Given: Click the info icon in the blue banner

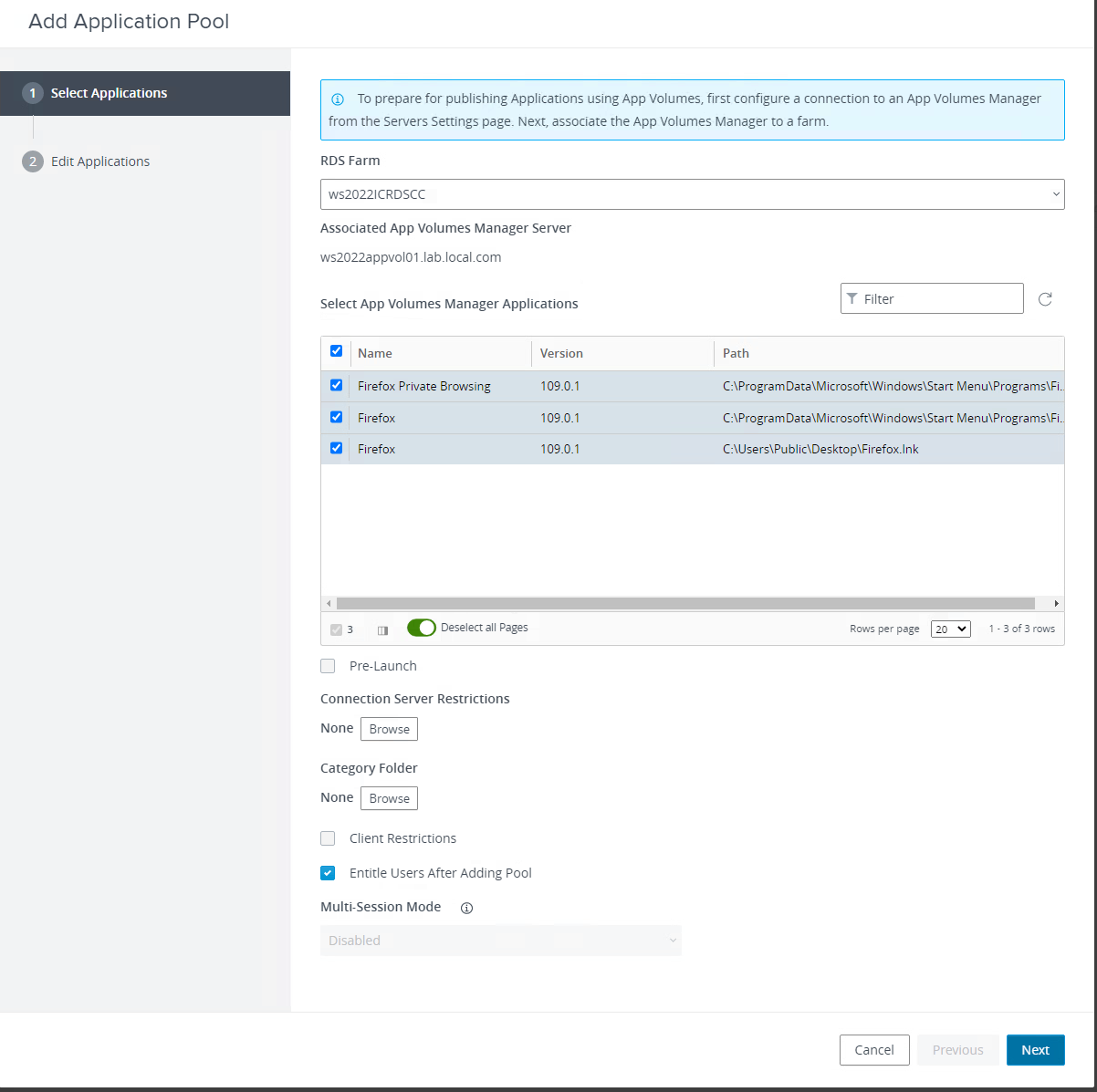Looking at the screenshot, I should tap(338, 99).
